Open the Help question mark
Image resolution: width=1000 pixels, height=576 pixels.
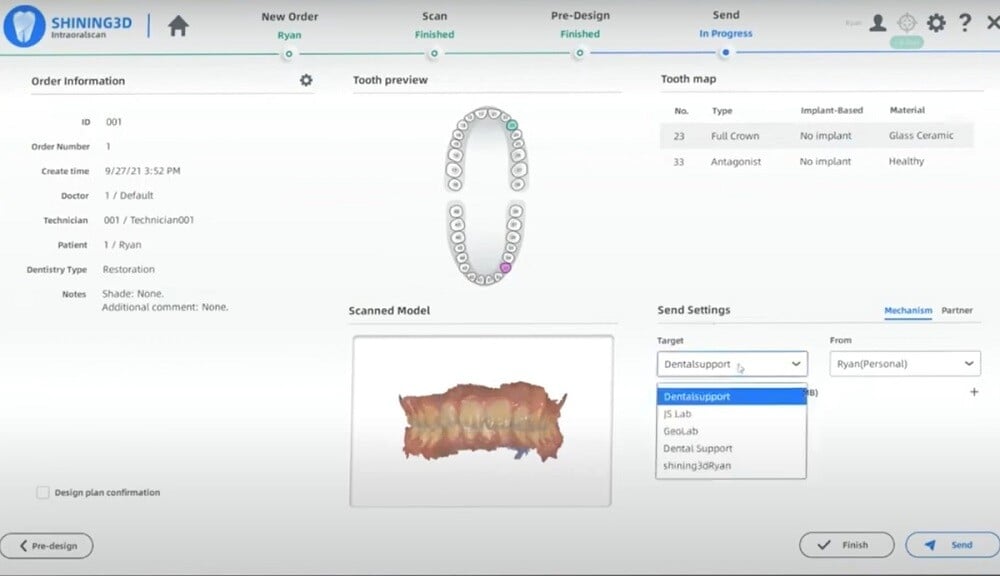965,23
